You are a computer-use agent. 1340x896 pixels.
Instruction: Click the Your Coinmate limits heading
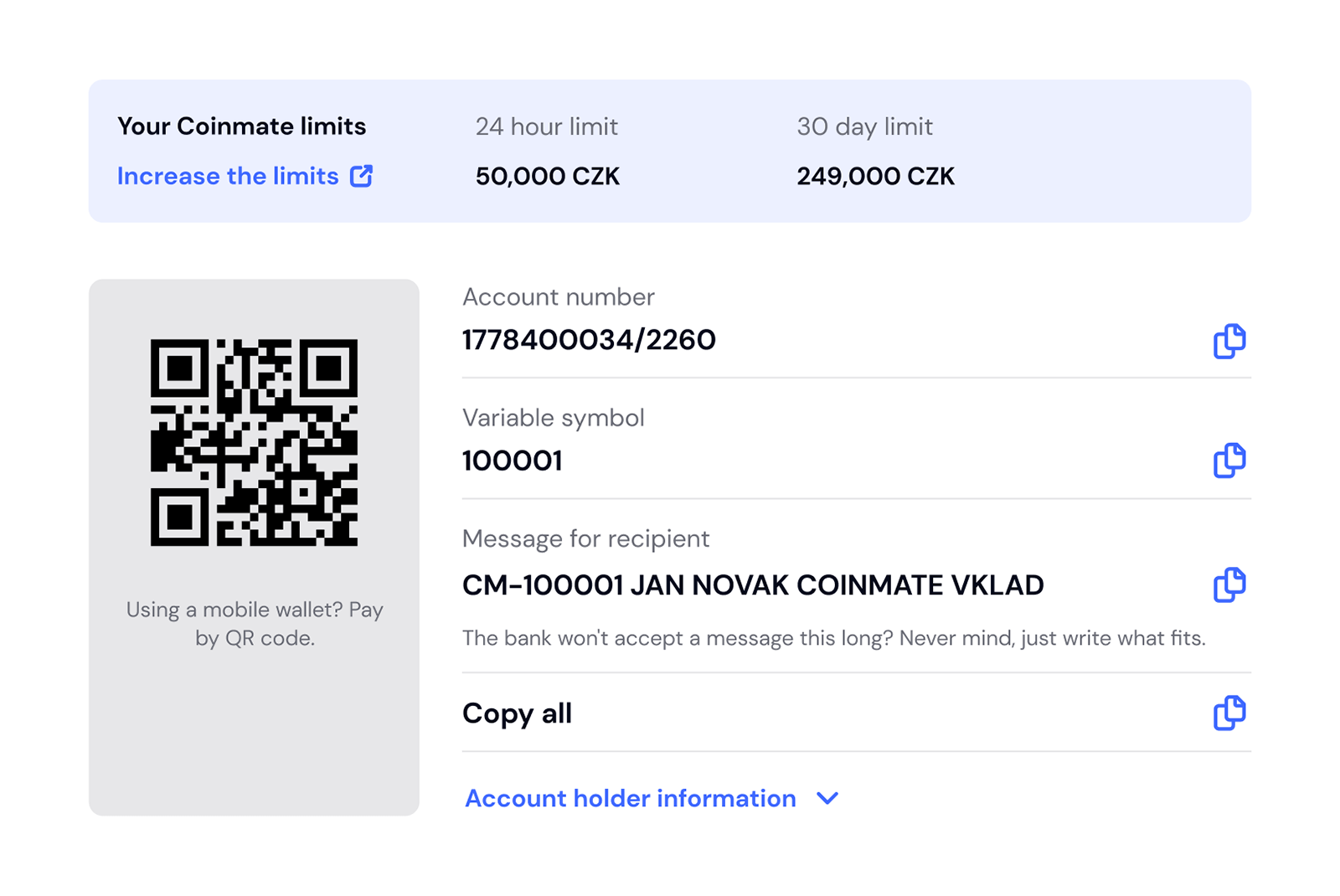tap(241, 126)
